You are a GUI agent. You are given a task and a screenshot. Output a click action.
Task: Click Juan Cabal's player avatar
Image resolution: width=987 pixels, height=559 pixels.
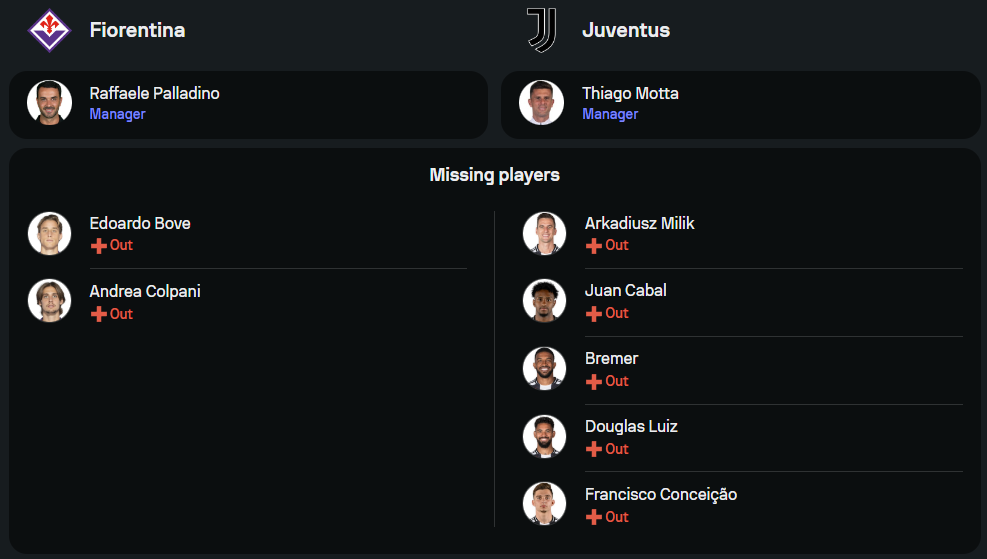(x=544, y=301)
